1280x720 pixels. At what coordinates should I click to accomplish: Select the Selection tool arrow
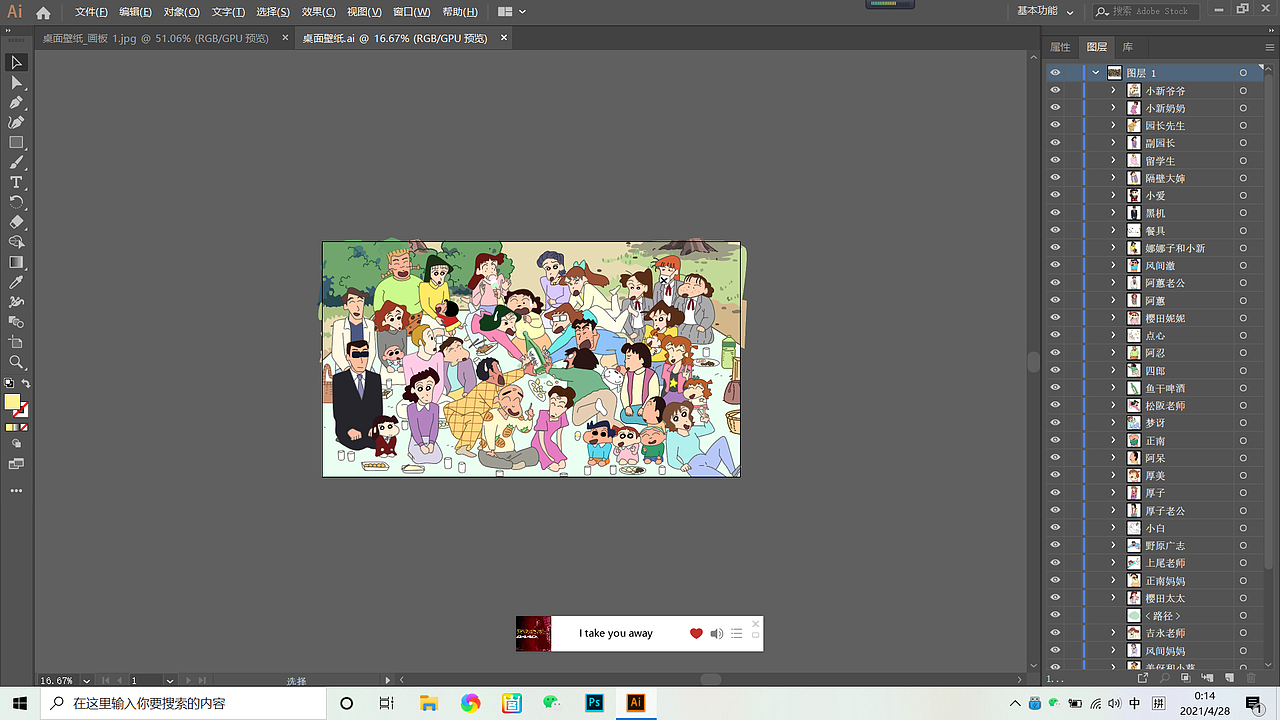point(16,62)
